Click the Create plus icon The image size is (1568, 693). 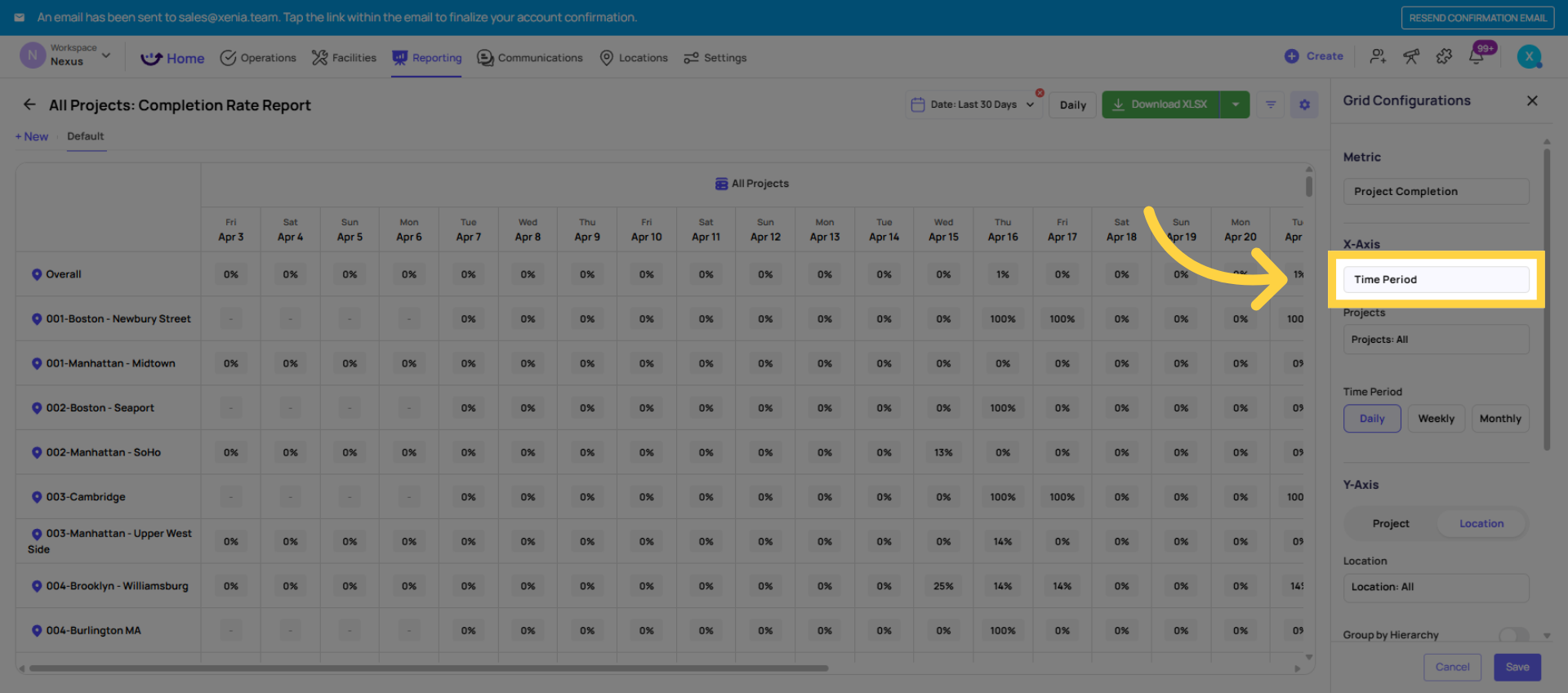point(1291,56)
